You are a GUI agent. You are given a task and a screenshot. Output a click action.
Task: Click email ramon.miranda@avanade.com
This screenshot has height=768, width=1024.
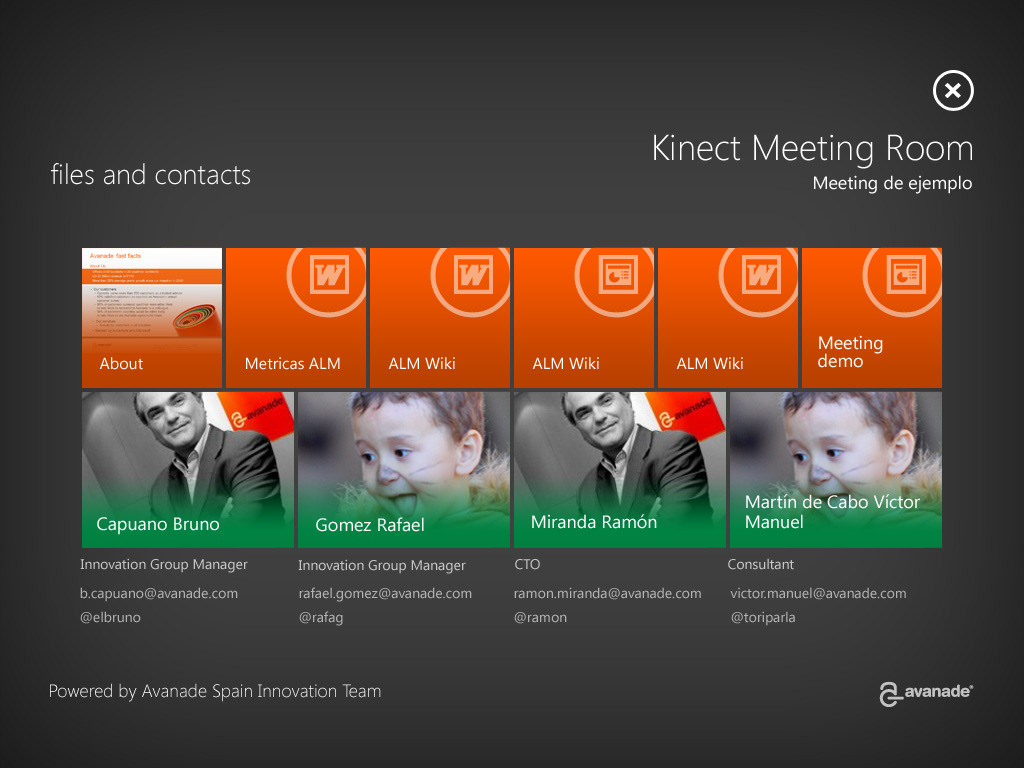(x=607, y=594)
